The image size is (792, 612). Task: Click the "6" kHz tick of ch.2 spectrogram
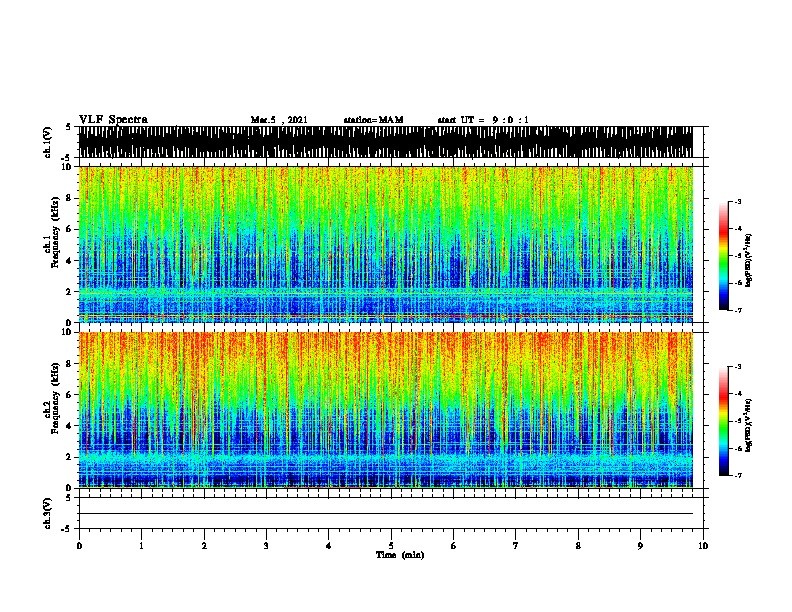pyautogui.click(x=69, y=394)
